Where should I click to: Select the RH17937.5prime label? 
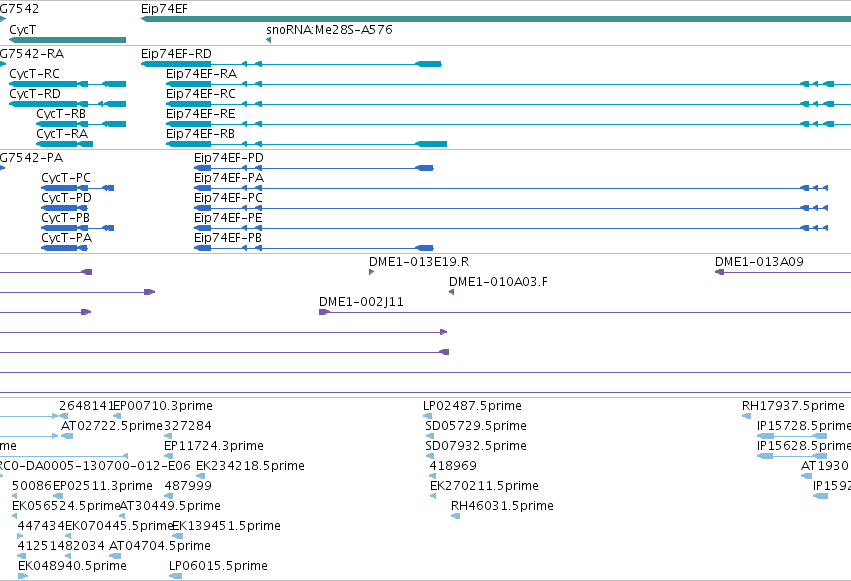tap(793, 406)
